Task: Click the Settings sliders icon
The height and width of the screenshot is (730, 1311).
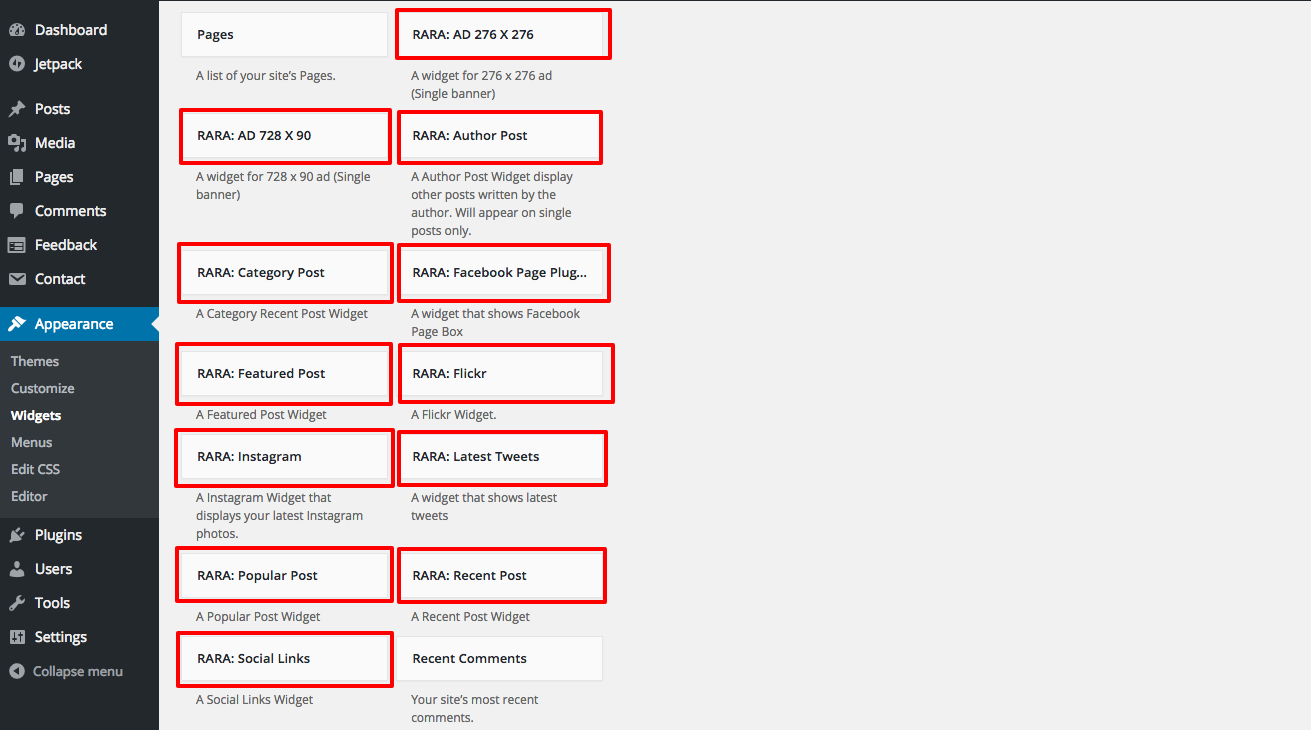Action: click(17, 637)
